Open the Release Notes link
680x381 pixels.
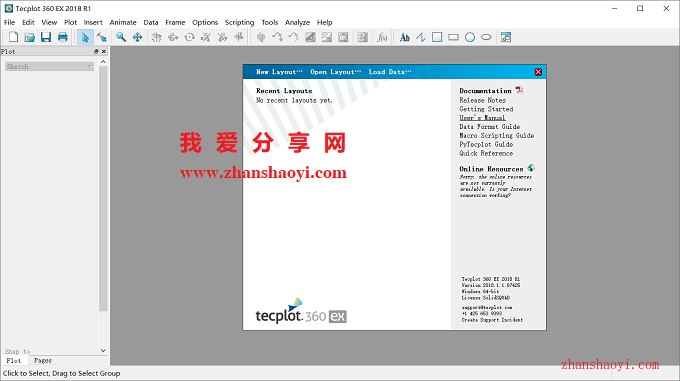tap(482, 100)
